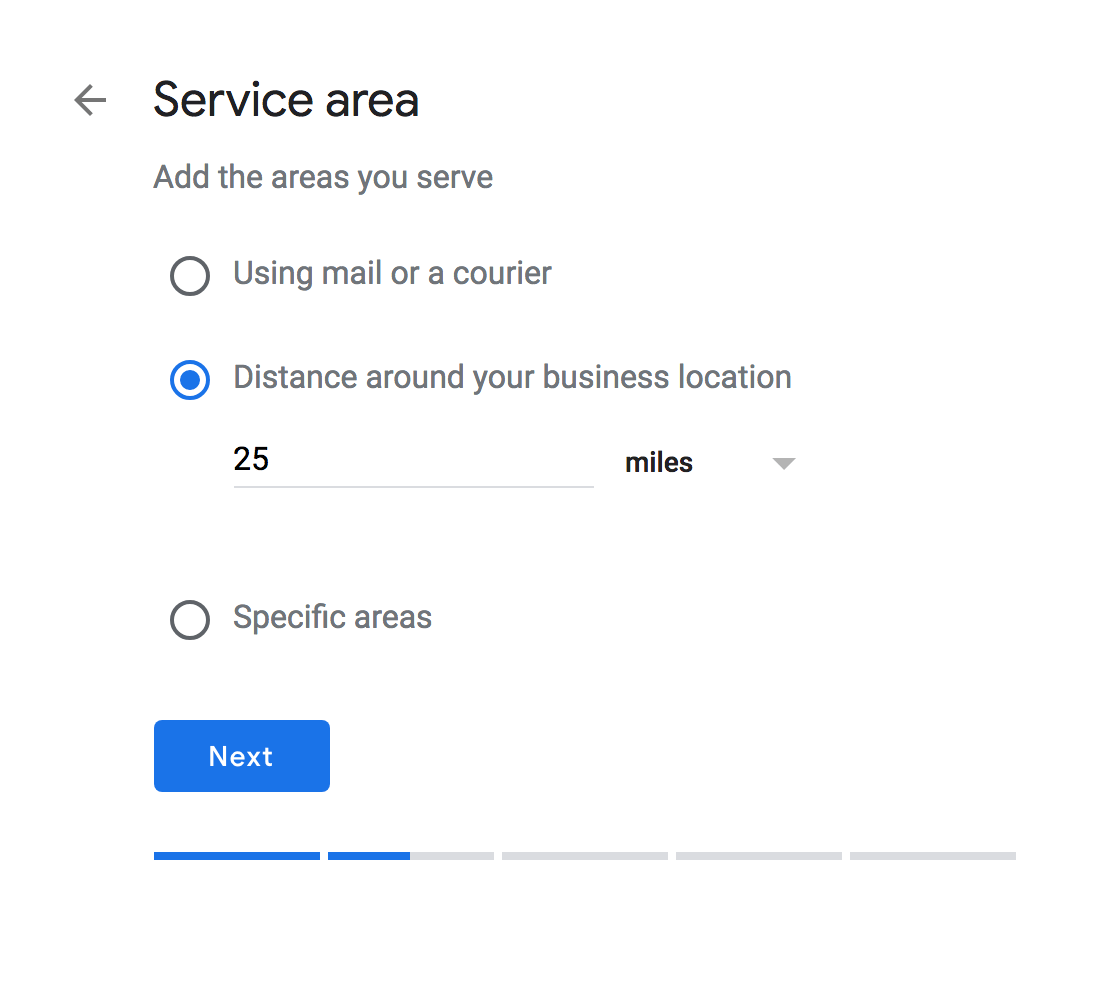This screenshot has width=1108, height=984.
Task: Click the blue portion of the second progress segment
Action: tap(369, 856)
